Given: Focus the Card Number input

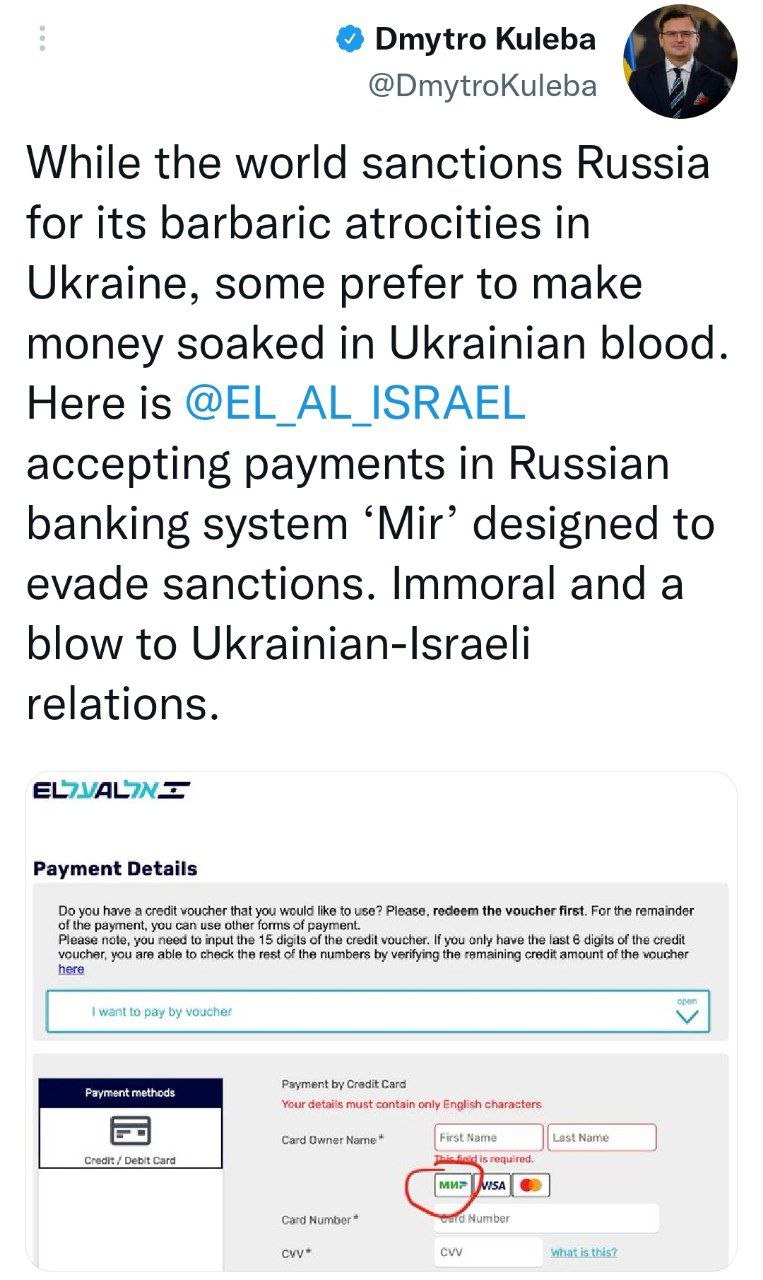Looking at the screenshot, I should tap(547, 1219).
